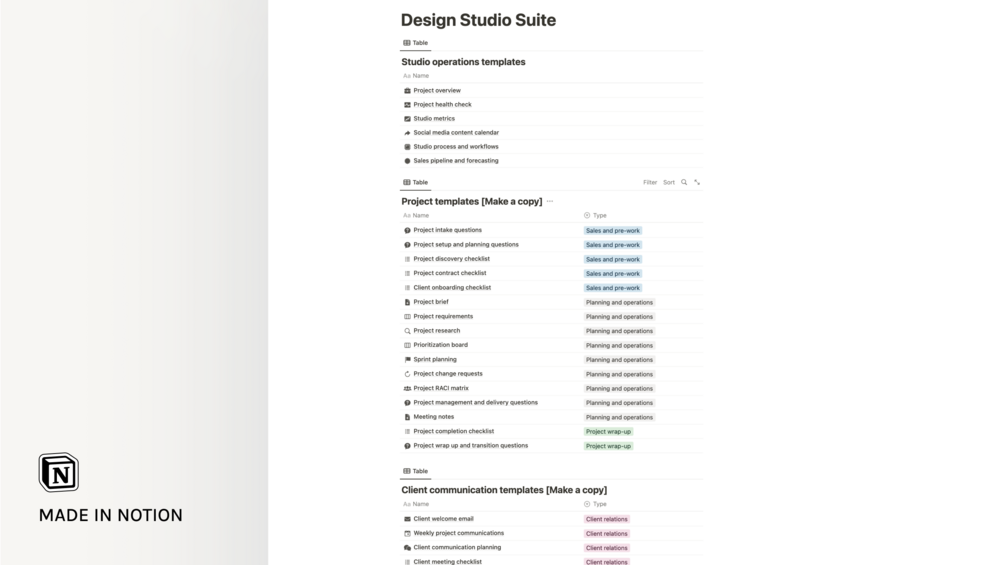Click the envelope icon beside Client welcome email

[x=407, y=519]
